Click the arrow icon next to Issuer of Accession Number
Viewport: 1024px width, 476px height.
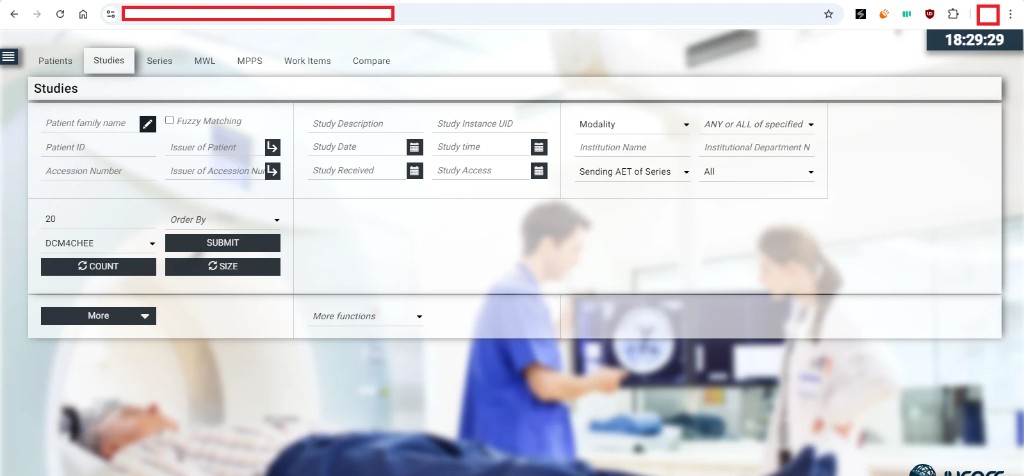pos(272,171)
